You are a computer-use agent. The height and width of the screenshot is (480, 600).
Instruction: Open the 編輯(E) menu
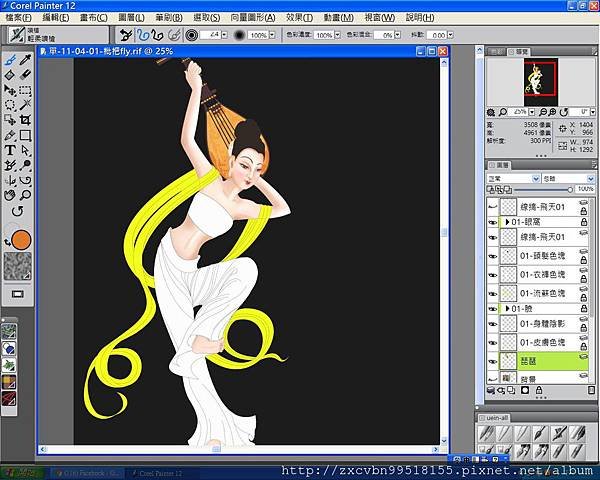(56, 18)
